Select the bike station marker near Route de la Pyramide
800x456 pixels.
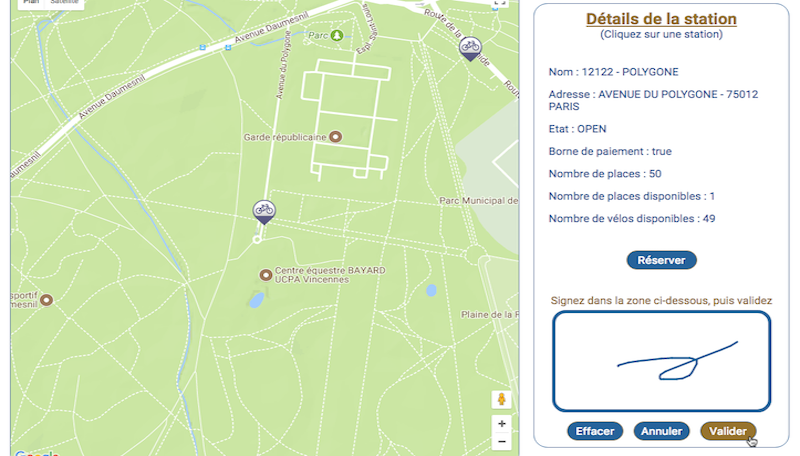tap(469, 47)
